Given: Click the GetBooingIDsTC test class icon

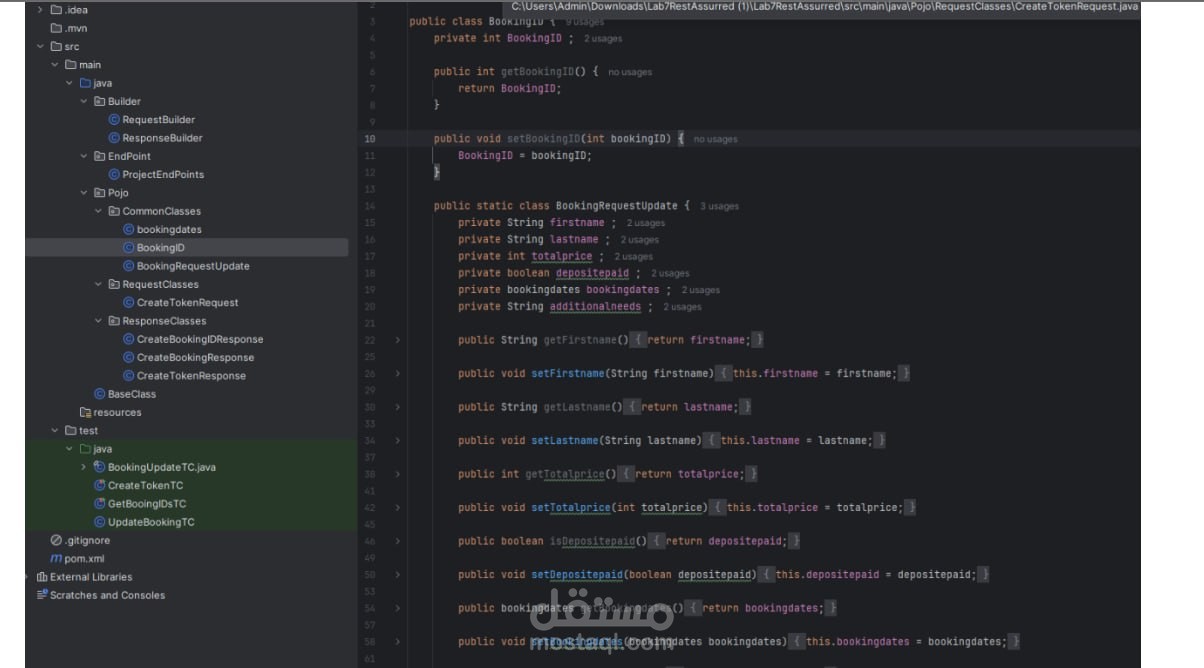Looking at the screenshot, I should pyautogui.click(x=99, y=504).
